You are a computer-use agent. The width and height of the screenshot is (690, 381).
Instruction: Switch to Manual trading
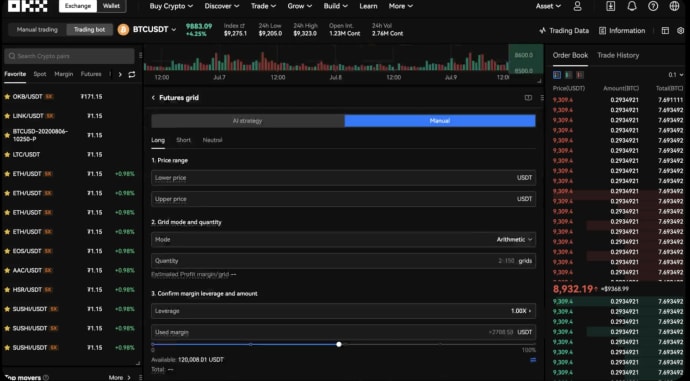[37, 29]
